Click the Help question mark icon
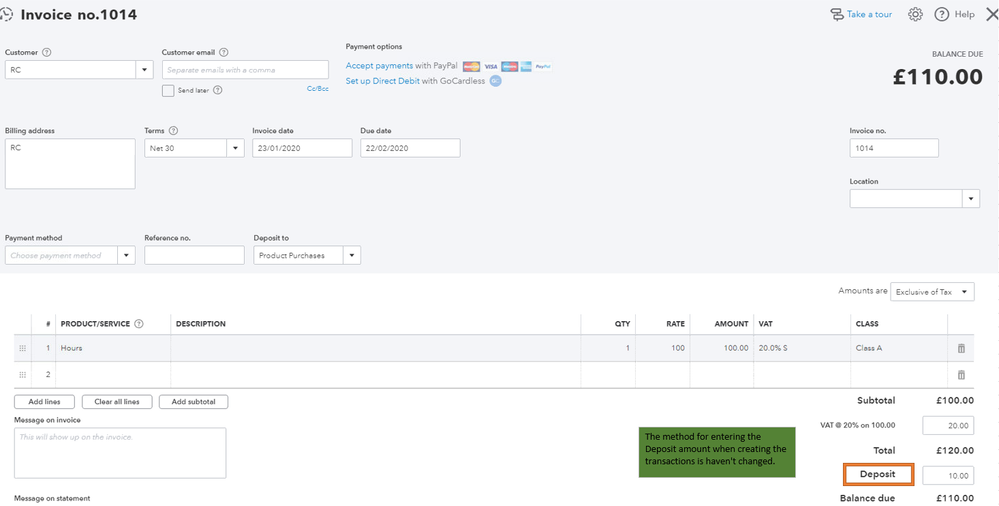The width and height of the screenshot is (999, 506). point(941,15)
